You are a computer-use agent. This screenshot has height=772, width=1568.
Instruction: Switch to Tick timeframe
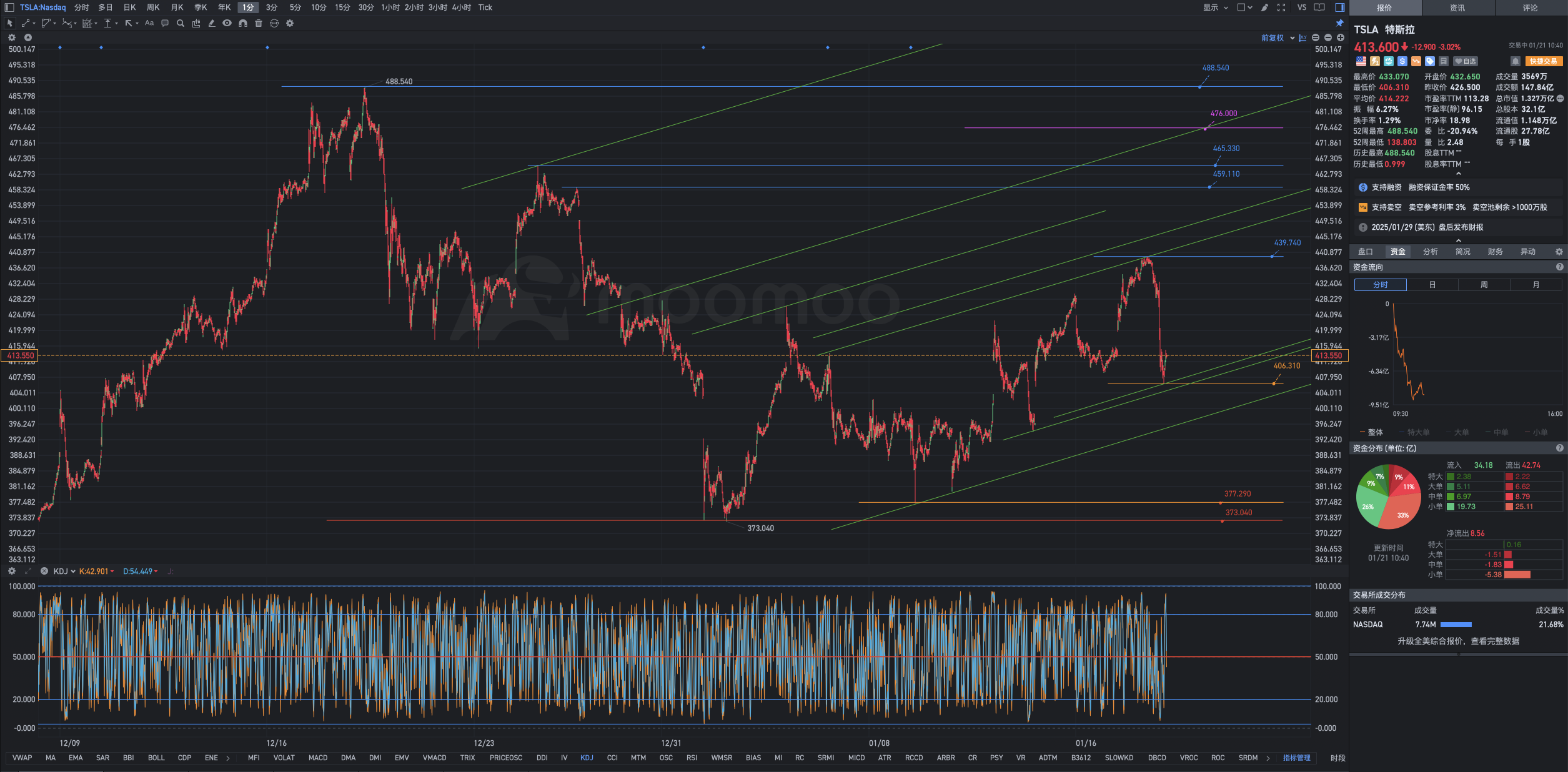click(485, 7)
